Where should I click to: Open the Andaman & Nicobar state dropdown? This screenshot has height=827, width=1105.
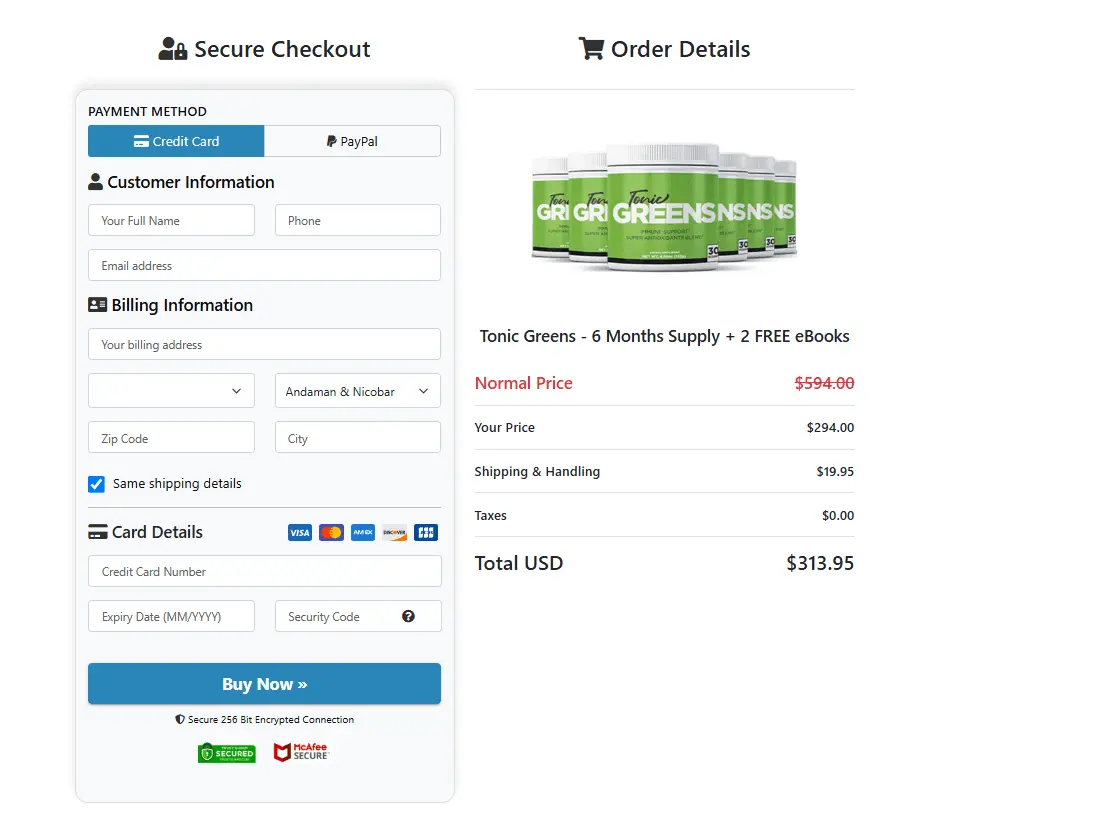357,390
